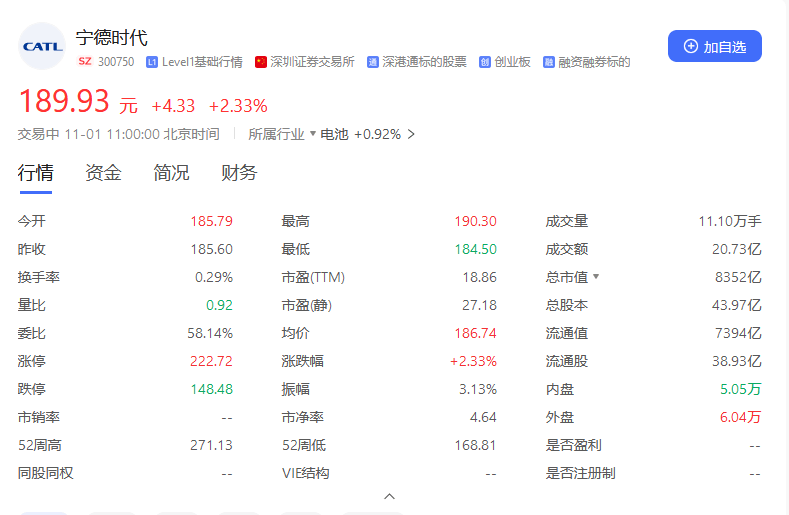Click the current price 189.93
Image resolution: width=789 pixels, height=515 pixels.
point(63,101)
